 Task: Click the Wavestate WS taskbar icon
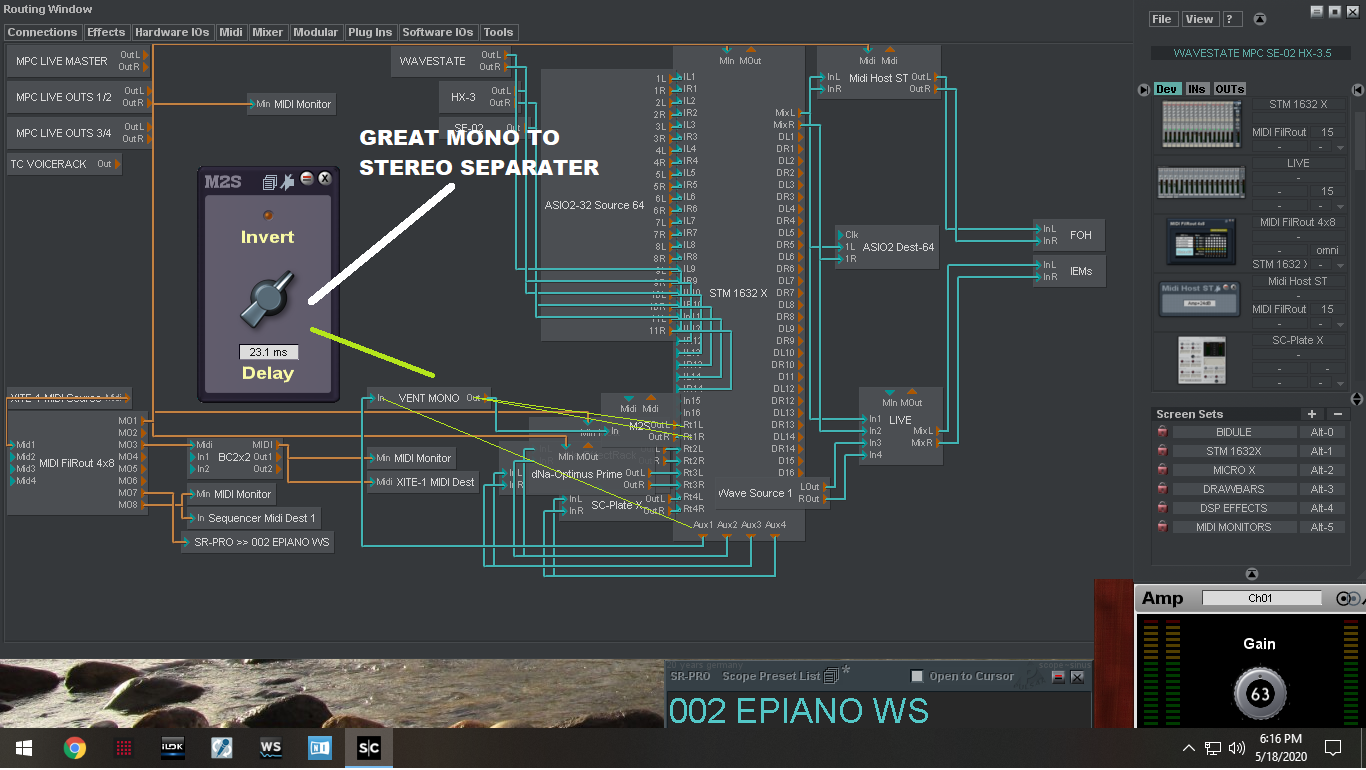pos(271,747)
